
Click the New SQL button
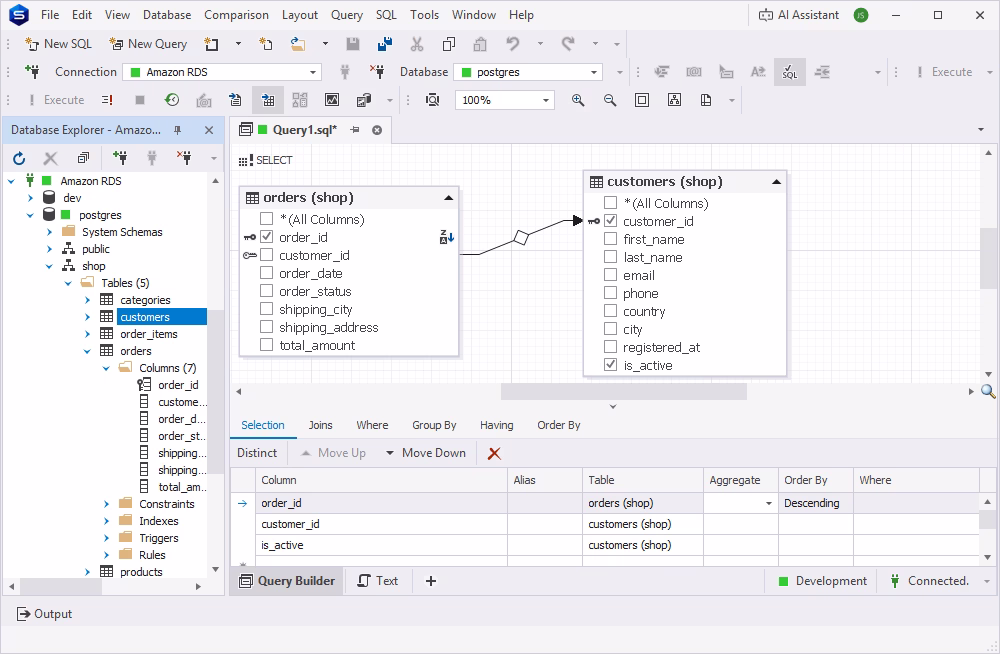59,44
